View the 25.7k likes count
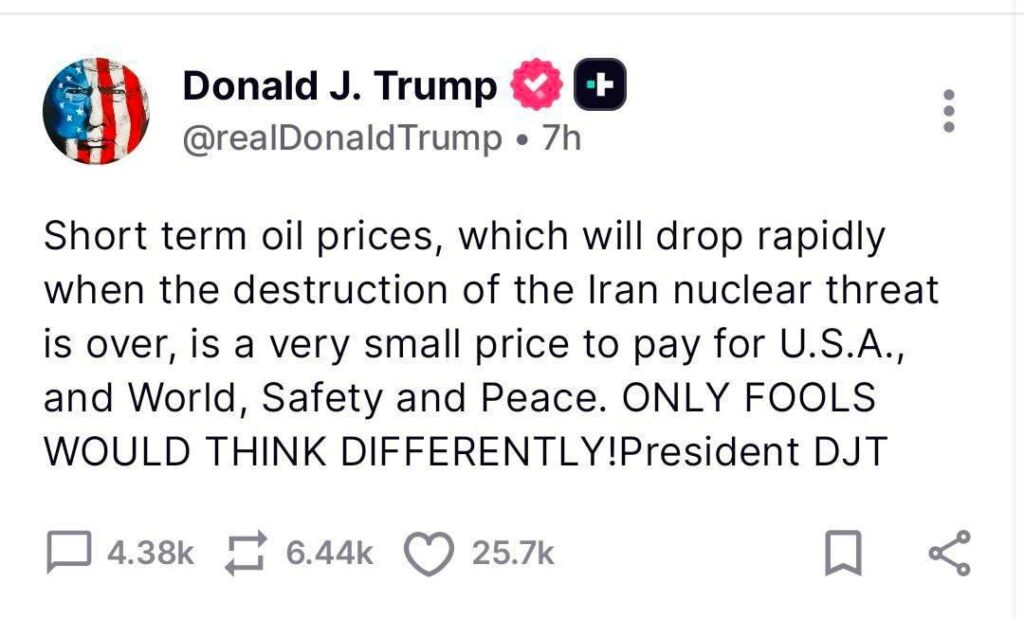This screenshot has width=1024, height=619. tap(512, 553)
